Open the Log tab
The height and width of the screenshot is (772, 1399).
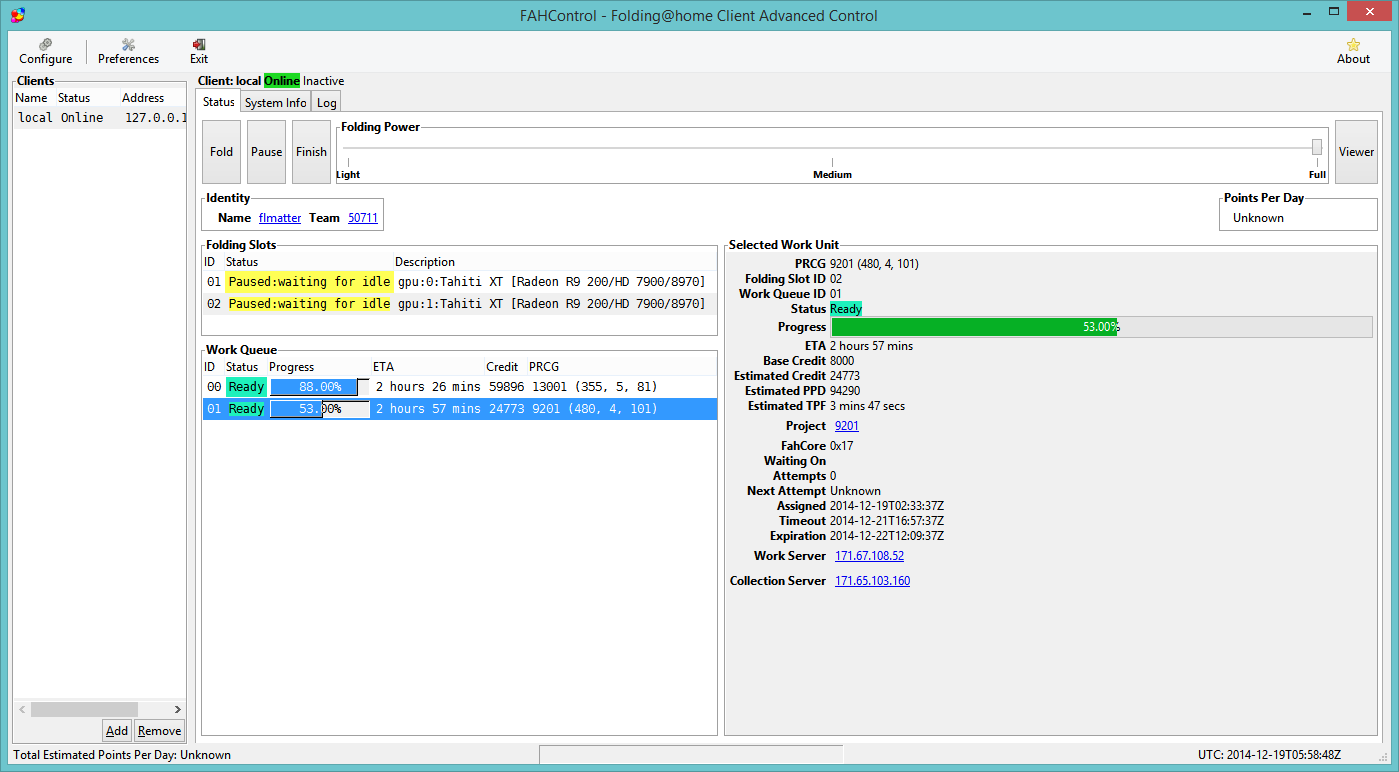(327, 103)
